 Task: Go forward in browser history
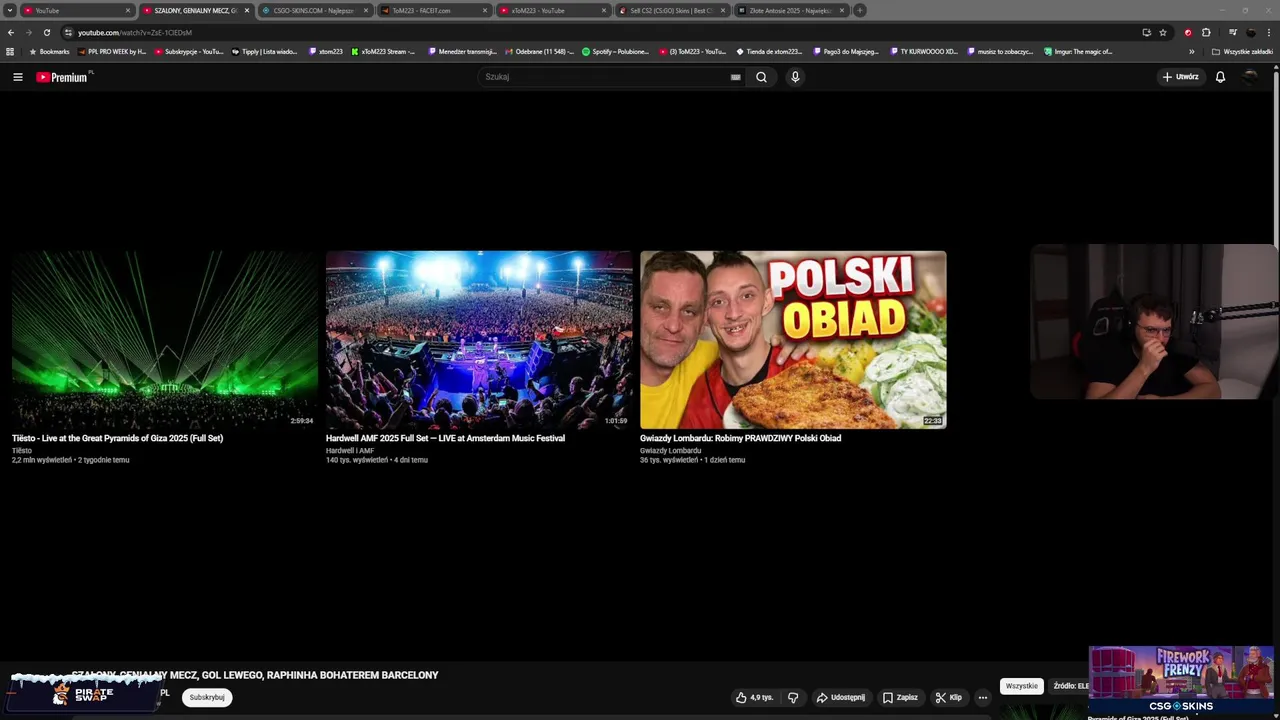click(x=28, y=32)
